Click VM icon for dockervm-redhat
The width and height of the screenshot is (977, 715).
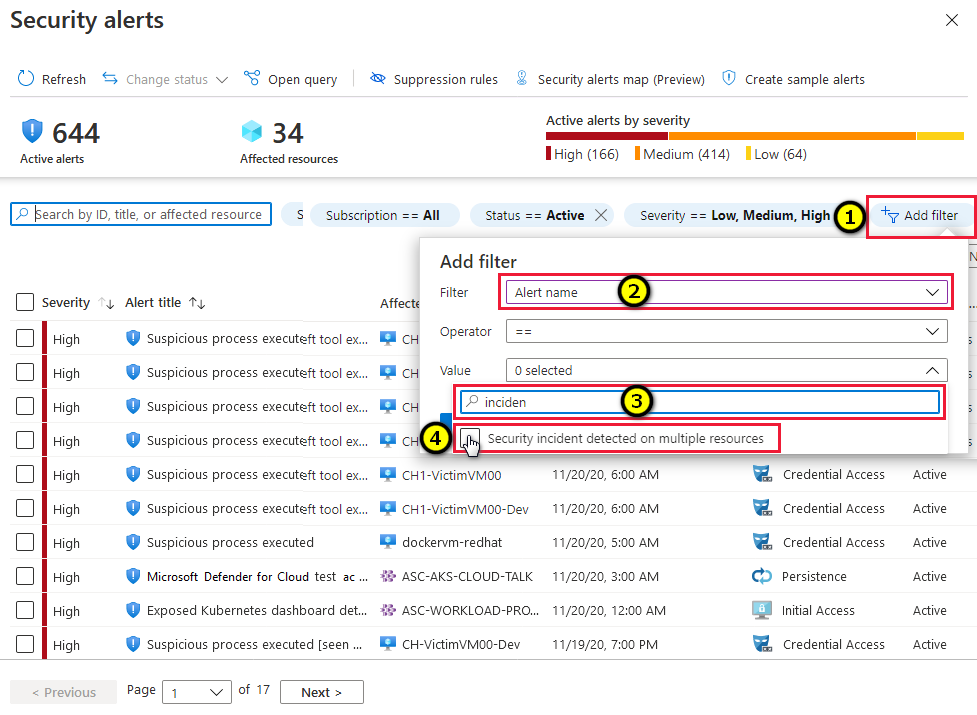point(388,542)
